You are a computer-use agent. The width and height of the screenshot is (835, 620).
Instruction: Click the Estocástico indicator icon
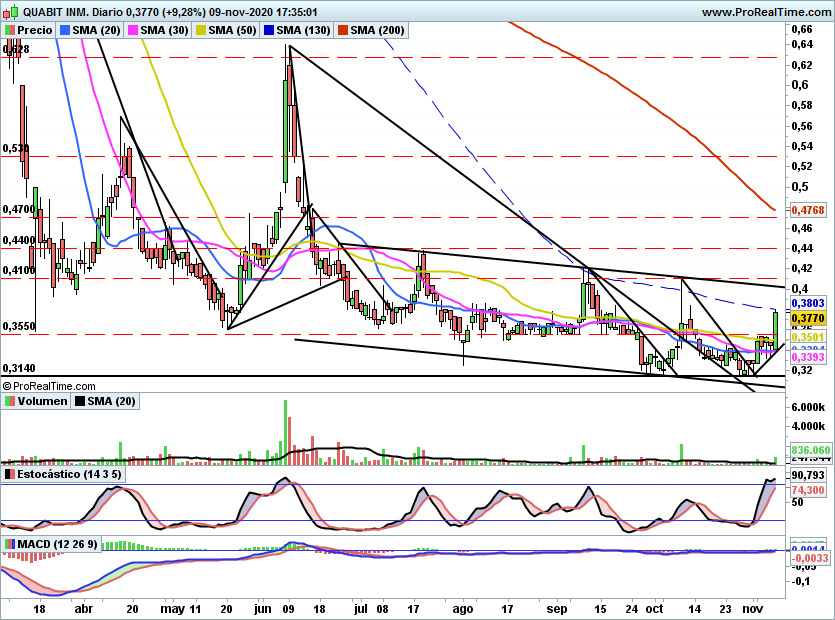(10, 474)
